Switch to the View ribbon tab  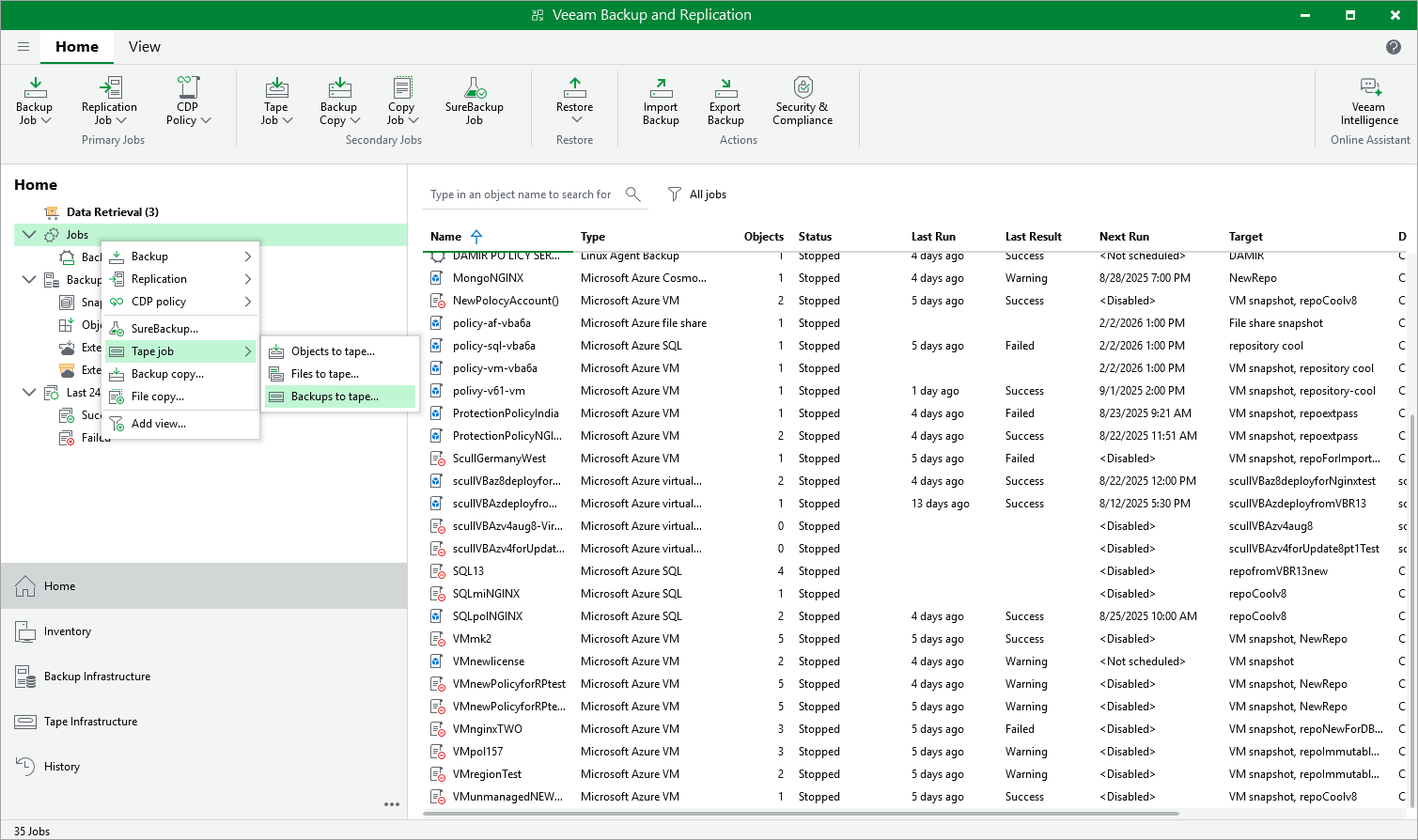pyautogui.click(x=145, y=47)
